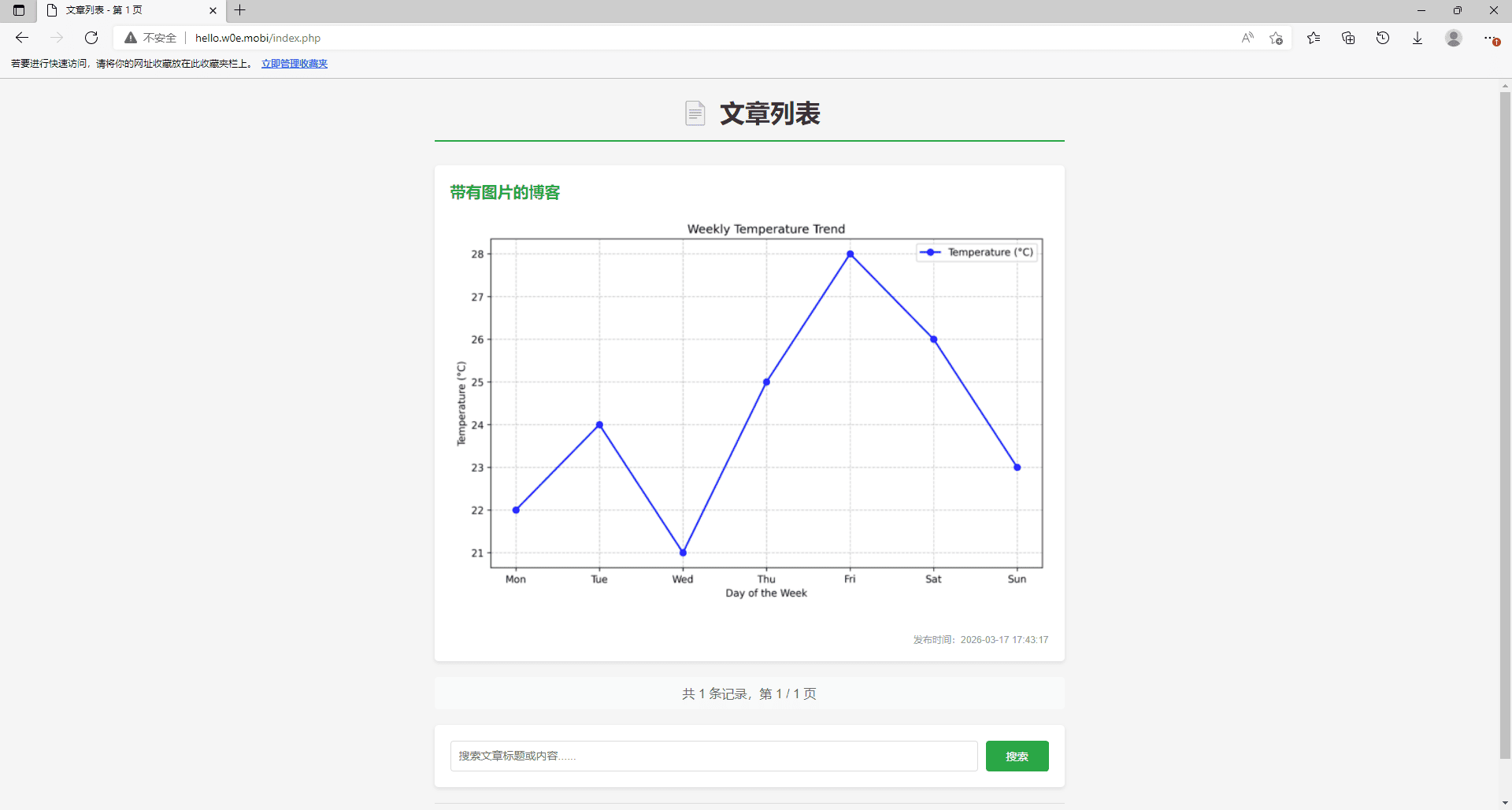Click the article search input field
Viewport: 1512px width, 810px height.
[713, 756]
